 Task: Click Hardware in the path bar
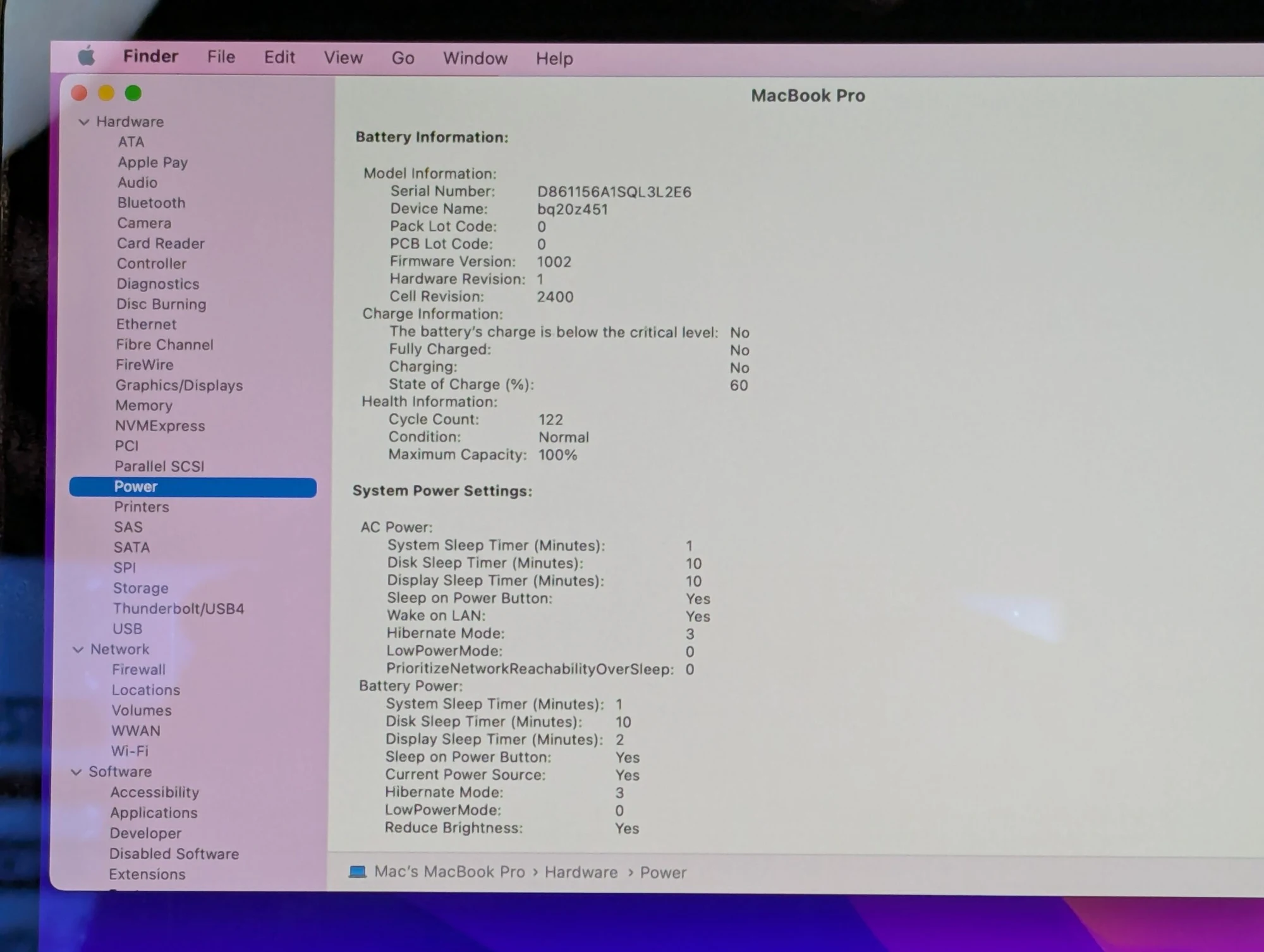pos(581,872)
